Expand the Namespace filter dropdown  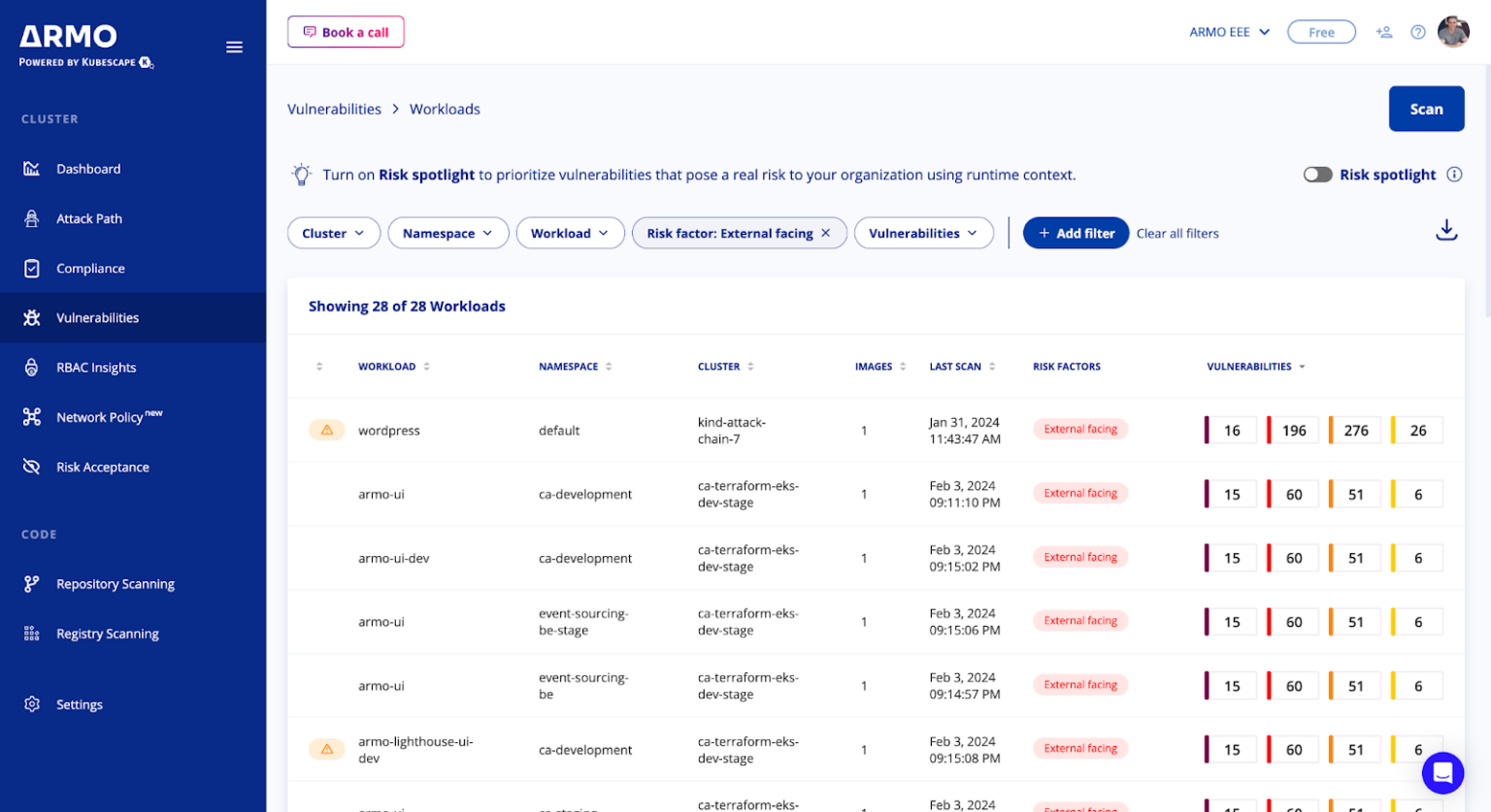[x=447, y=233]
